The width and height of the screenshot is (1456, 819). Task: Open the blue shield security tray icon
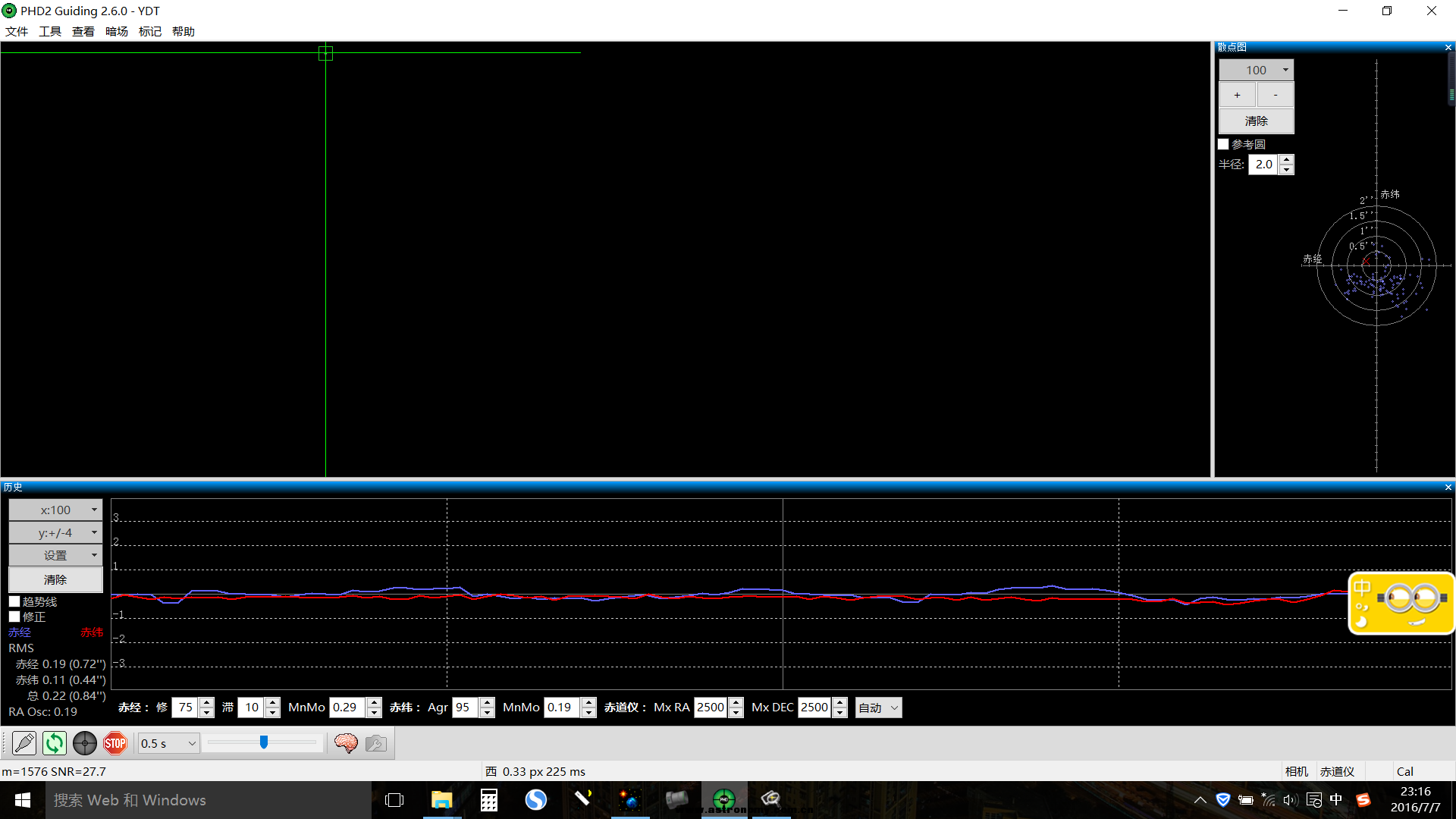1223,800
